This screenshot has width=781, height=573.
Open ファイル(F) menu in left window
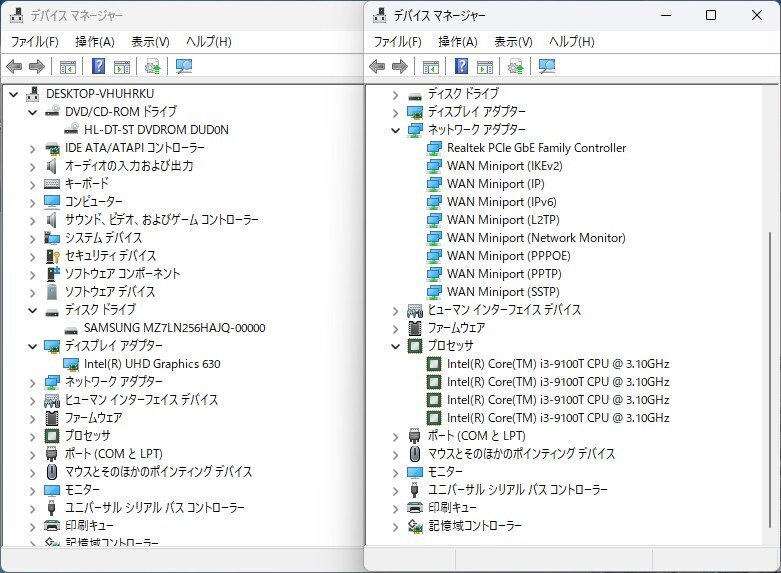[x=35, y=42]
